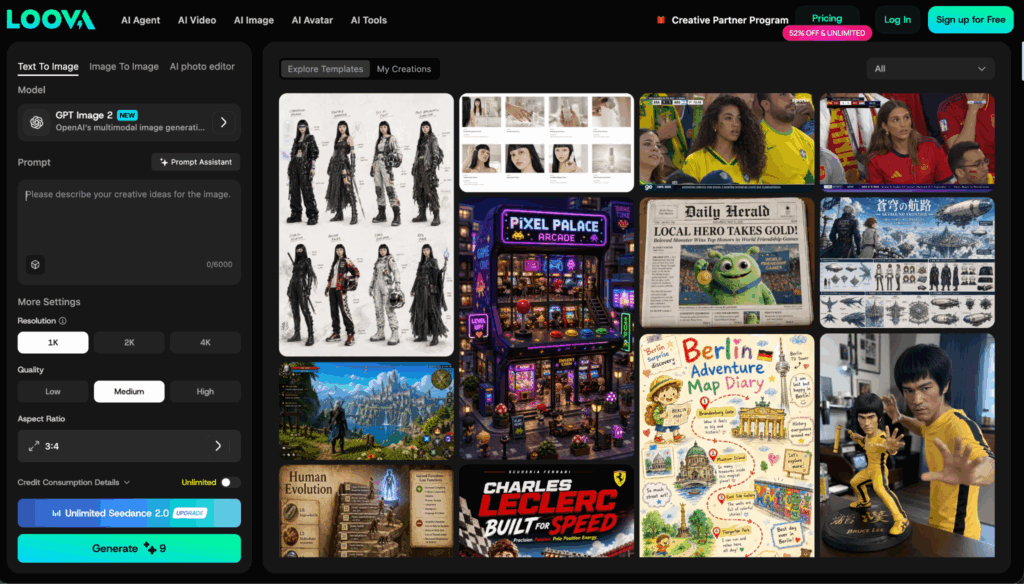
Task: Select 2K resolution
Action: click(129, 342)
